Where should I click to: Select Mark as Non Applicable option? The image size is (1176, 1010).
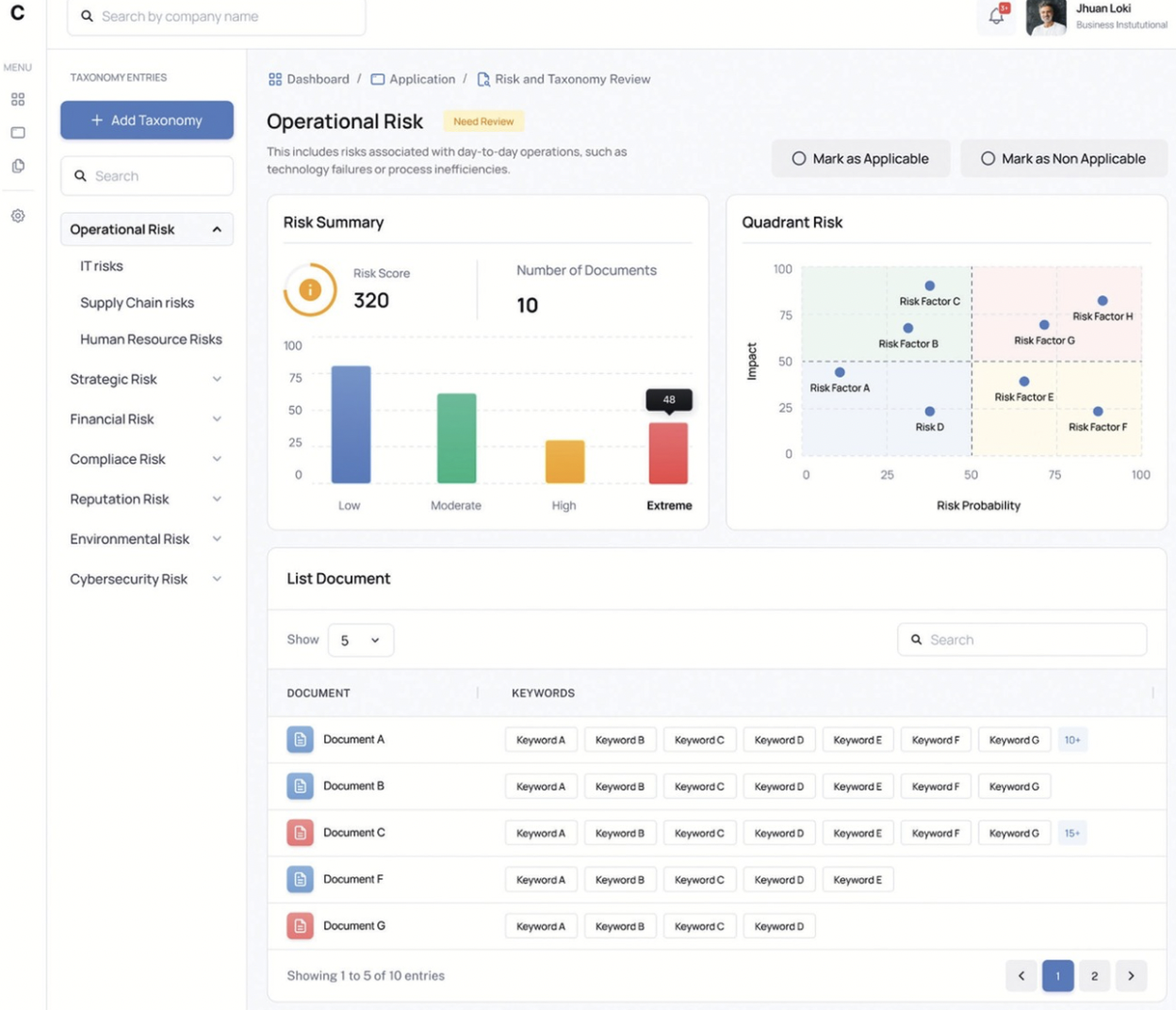1064,158
